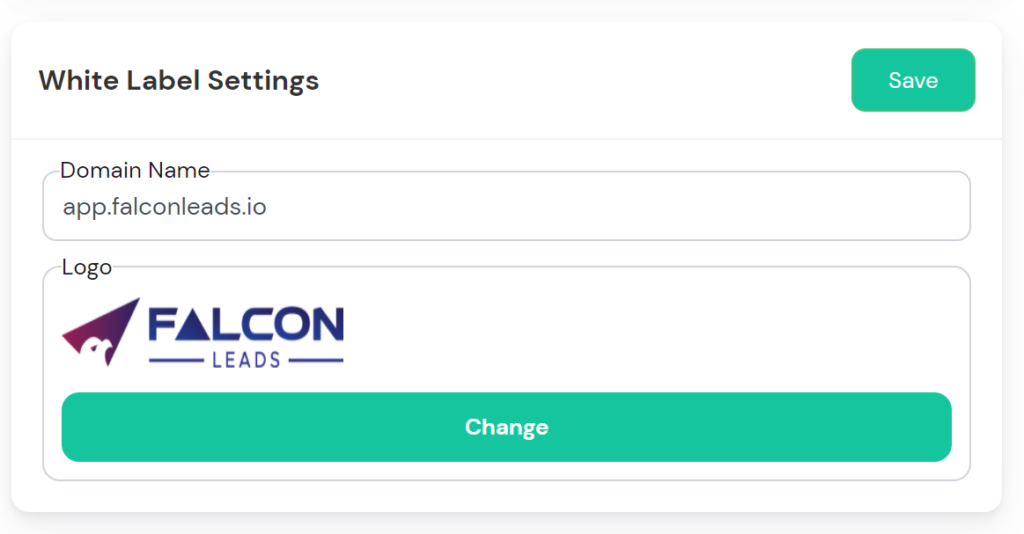This screenshot has width=1024, height=534.
Task: Click the letter N in FALCON wordmark
Action: tap(327, 324)
